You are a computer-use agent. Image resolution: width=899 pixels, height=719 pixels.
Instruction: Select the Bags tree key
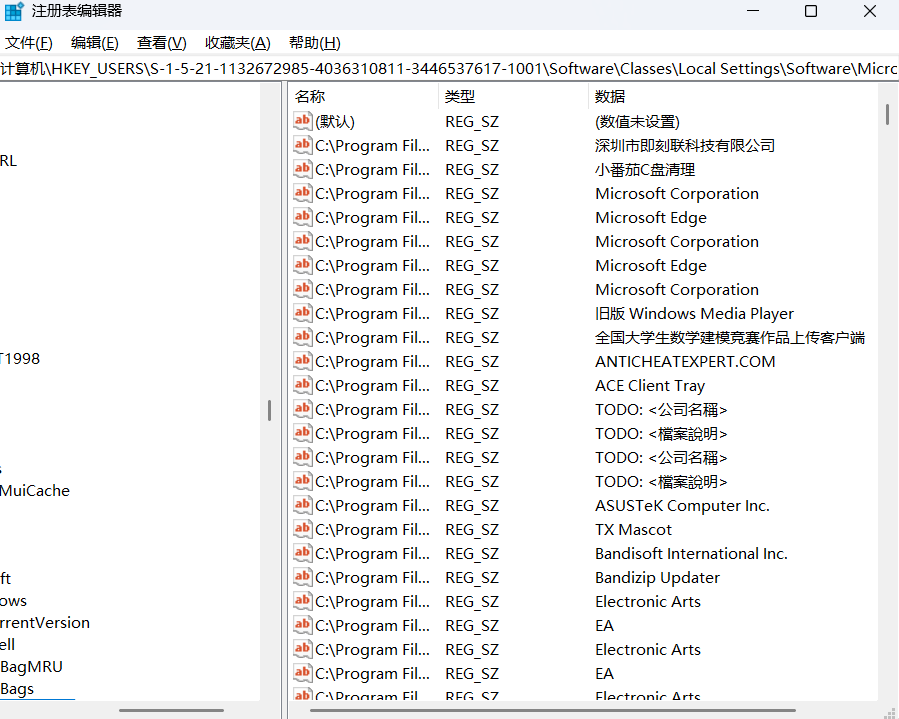[x=17, y=689]
